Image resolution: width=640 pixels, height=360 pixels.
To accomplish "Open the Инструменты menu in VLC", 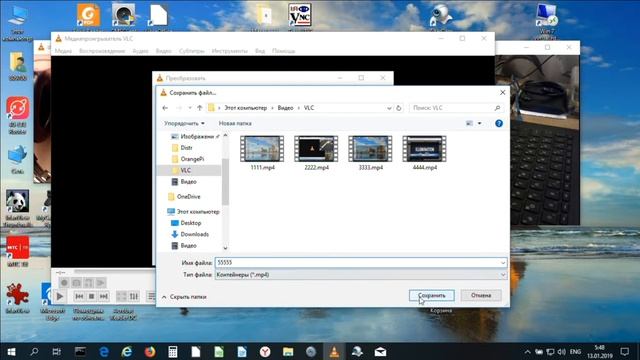I will coord(229,51).
